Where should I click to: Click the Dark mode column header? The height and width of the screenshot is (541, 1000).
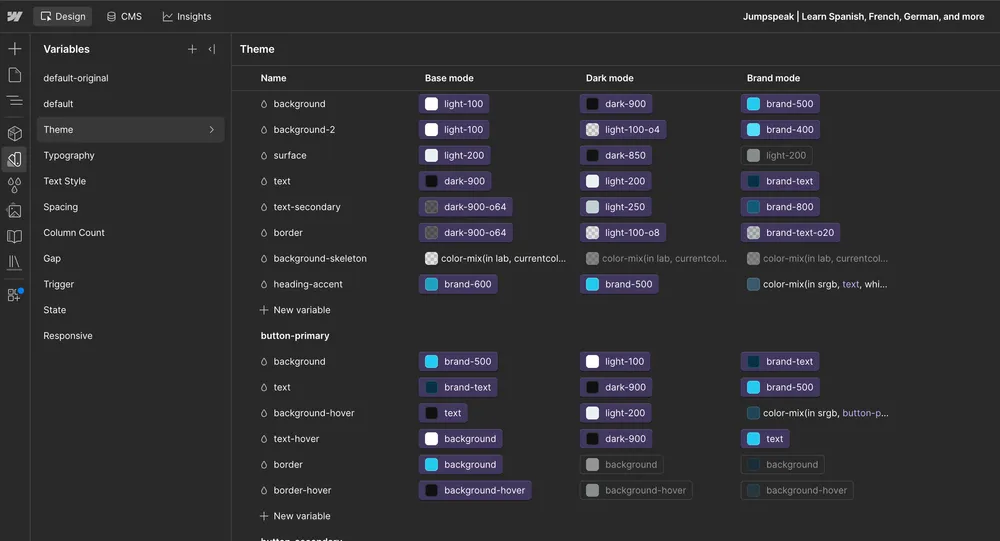point(609,78)
